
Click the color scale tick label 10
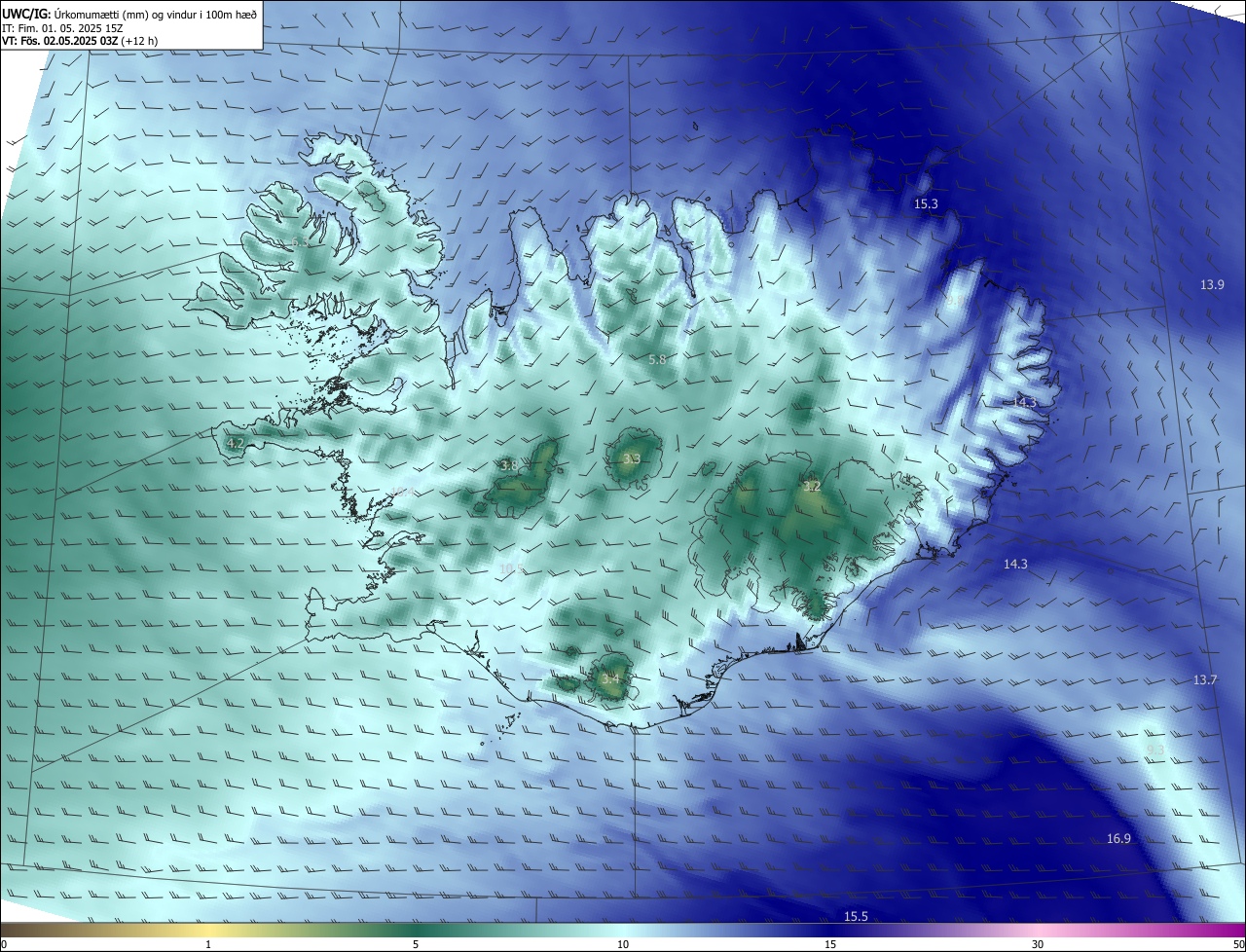click(x=623, y=944)
